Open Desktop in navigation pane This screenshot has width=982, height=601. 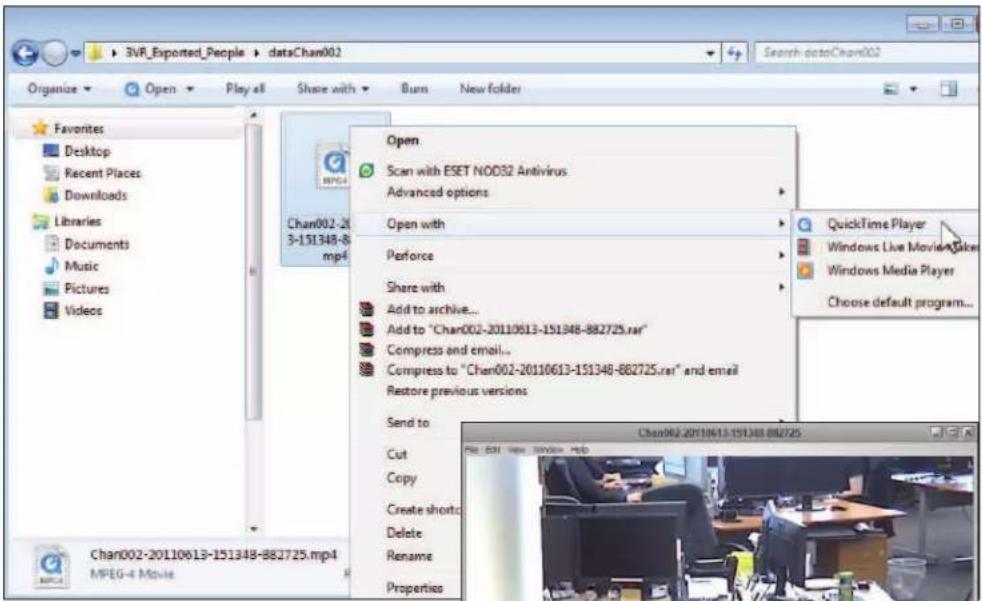[x=87, y=151]
